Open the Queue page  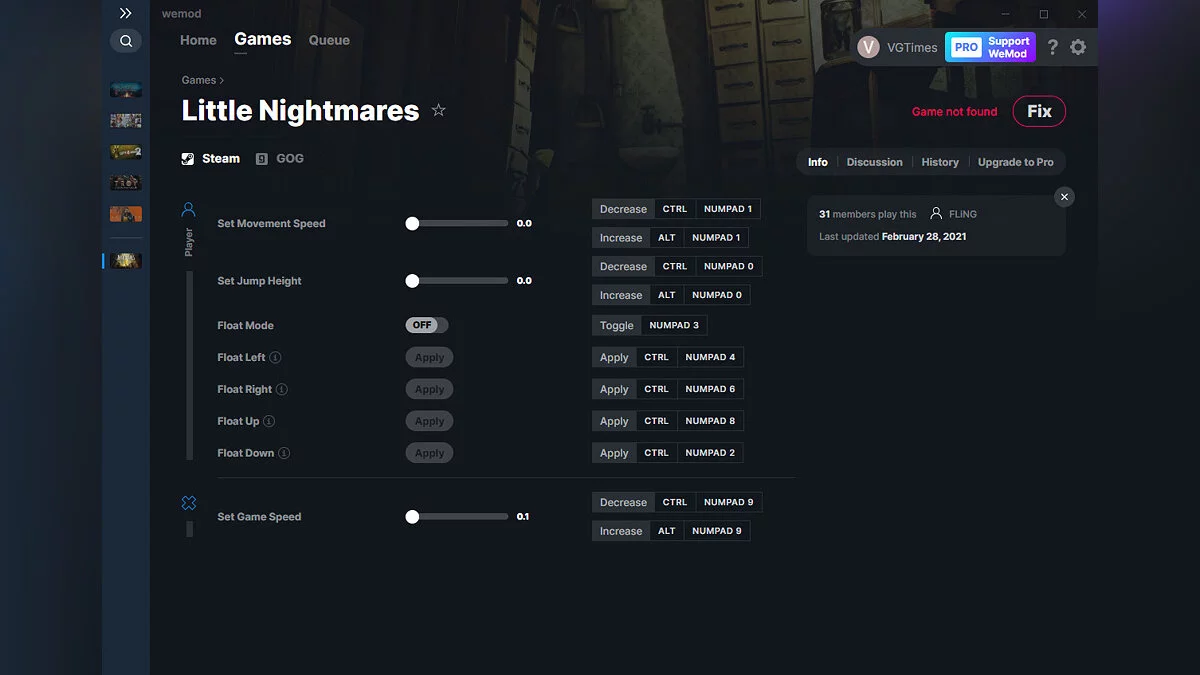[329, 40]
